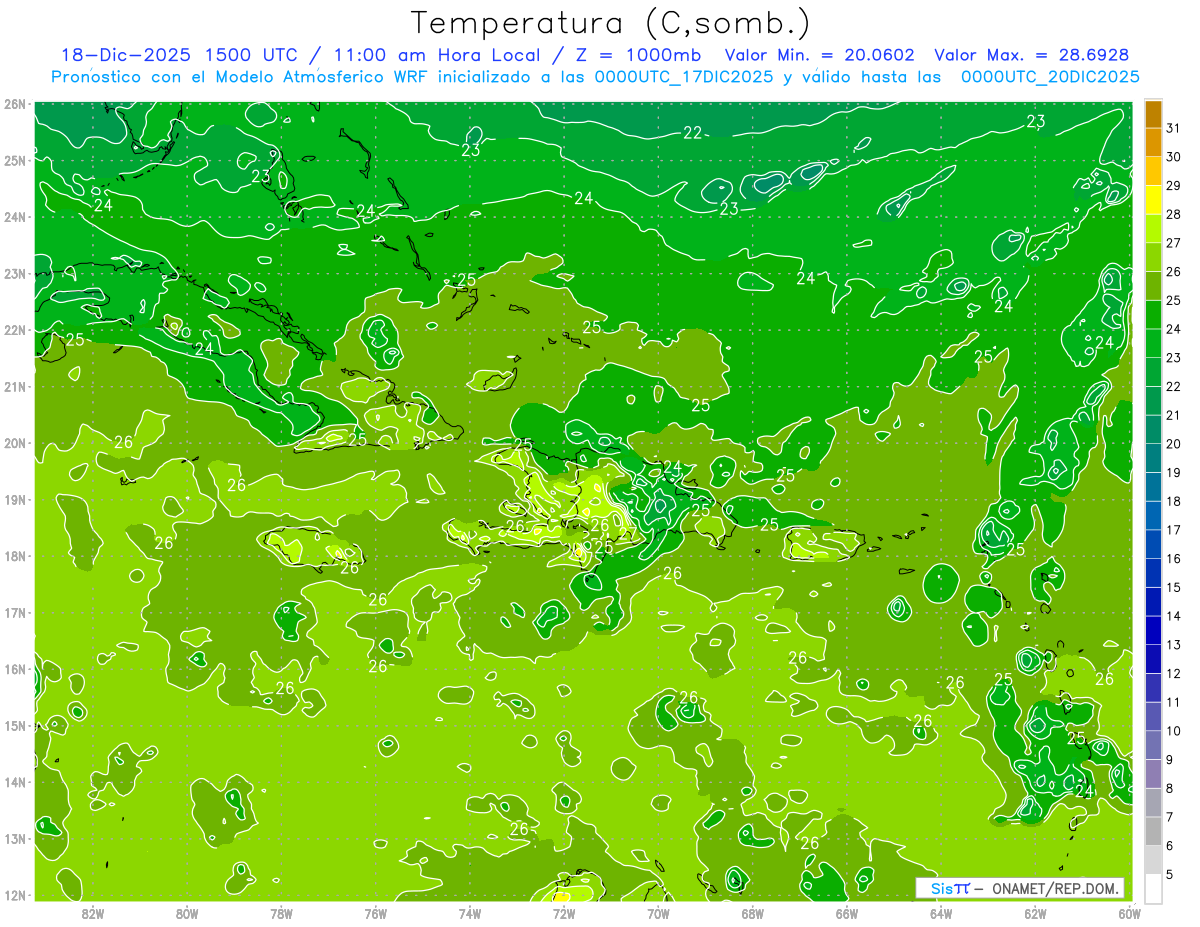Click initialization time '0000UTC_17DIC2025'
Image resolution: width=1200 pixels, height=927 pixels.
tap(683, 77)
